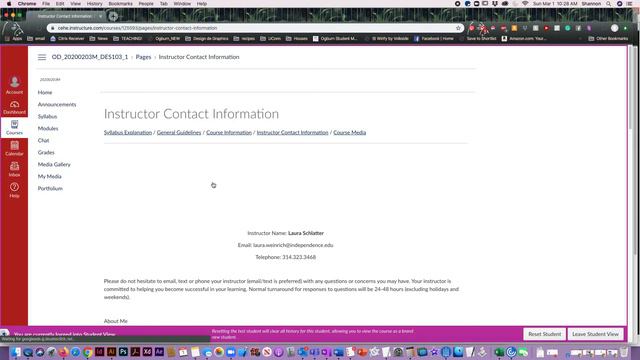Open the Account icon in Canvas sidebar
The height and width of the screenshot is (360, 640).
coord(14,85)
